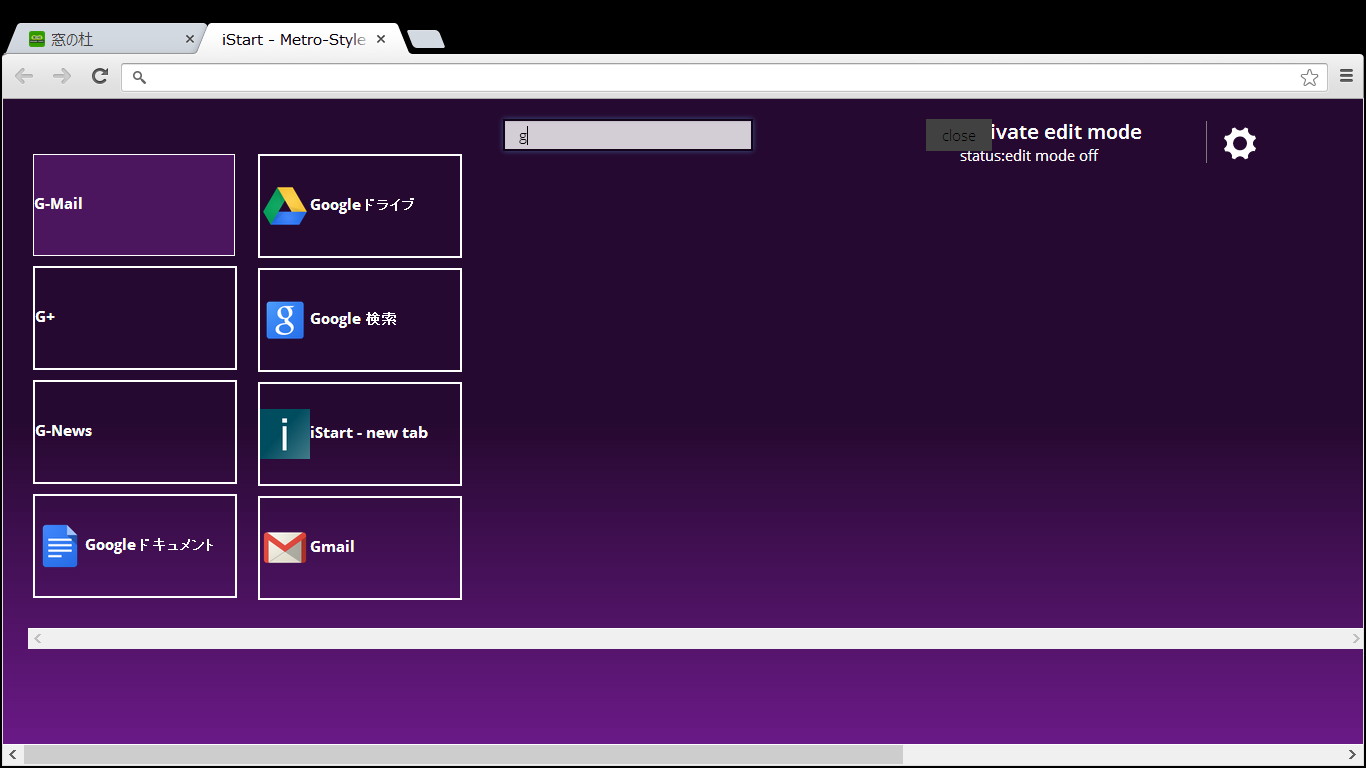Screen dimensions: 1366x768
Task: Reload the current page
Action: (100, 76)
